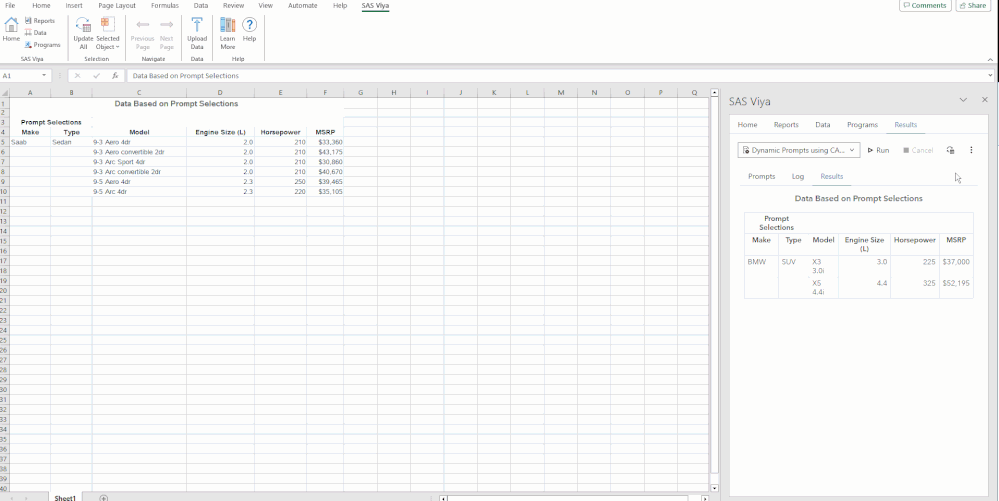
Task: Switch to the Prompts sub-tab
Action: click(761, 177)
